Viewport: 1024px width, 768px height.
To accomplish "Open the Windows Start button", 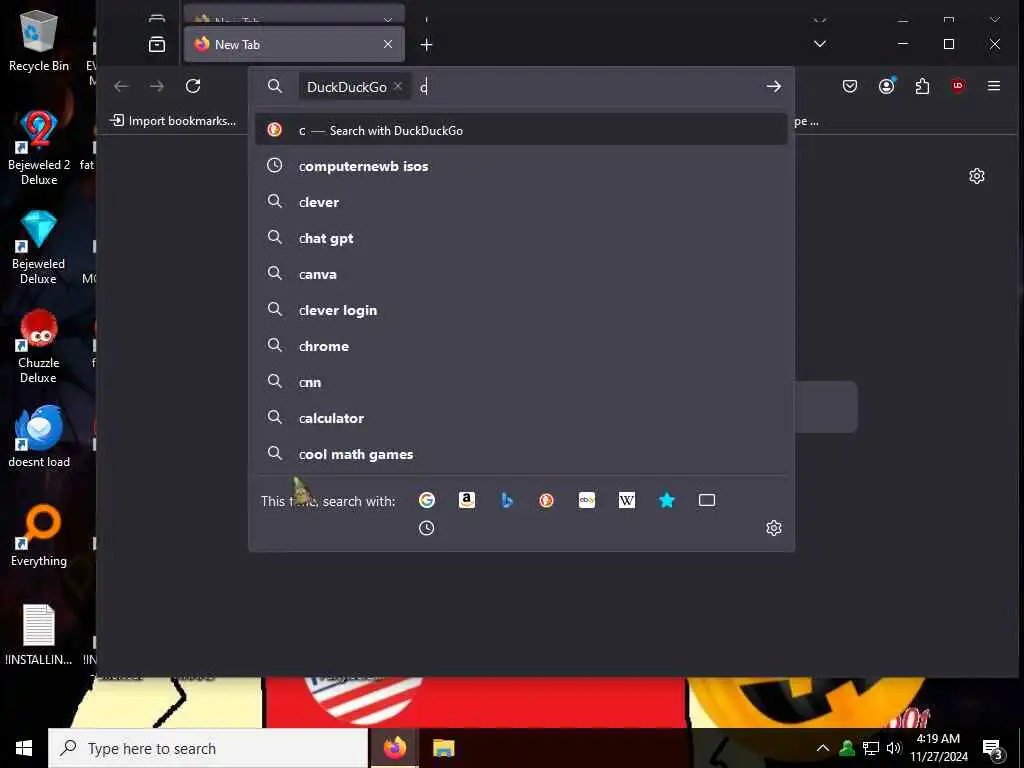I will (x=24, y=748).
